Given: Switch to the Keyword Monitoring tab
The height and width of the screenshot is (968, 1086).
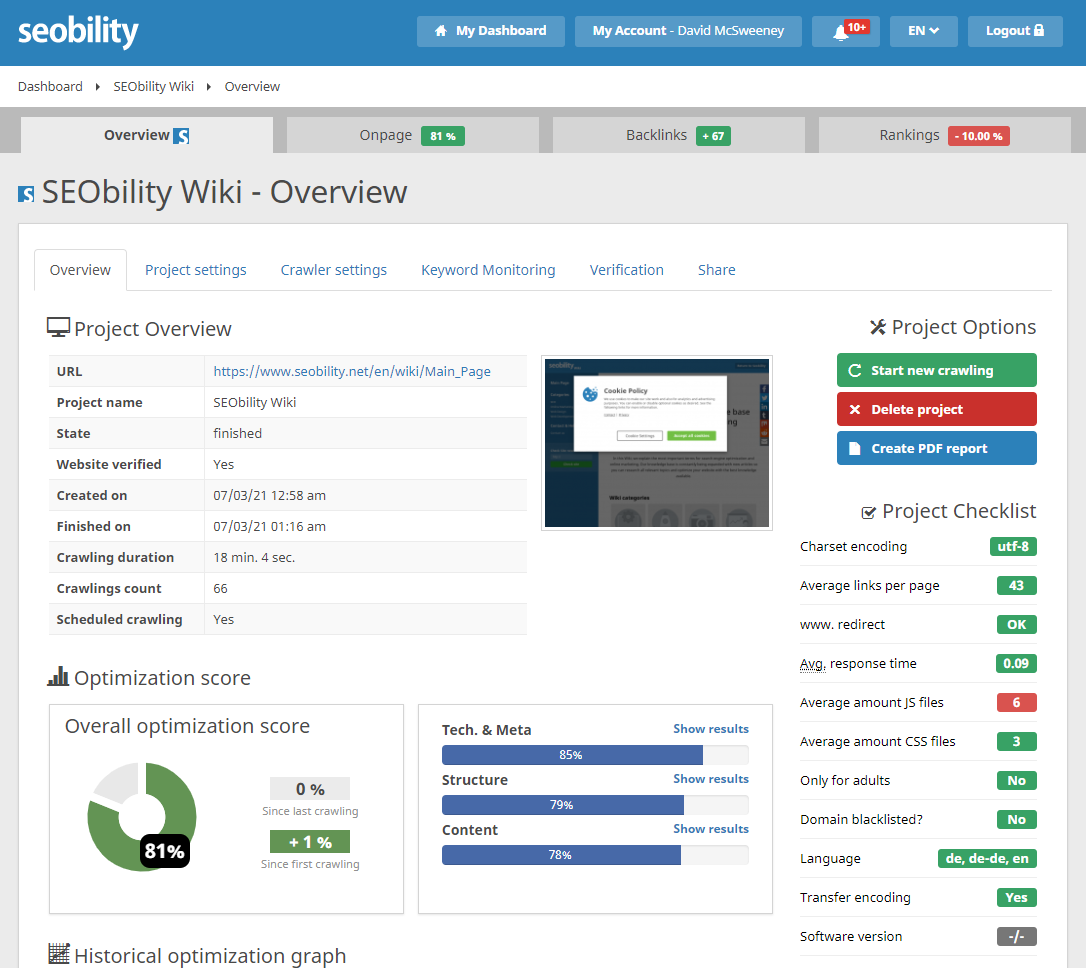Looking at the screenshot, I should (x=488, y=269).
